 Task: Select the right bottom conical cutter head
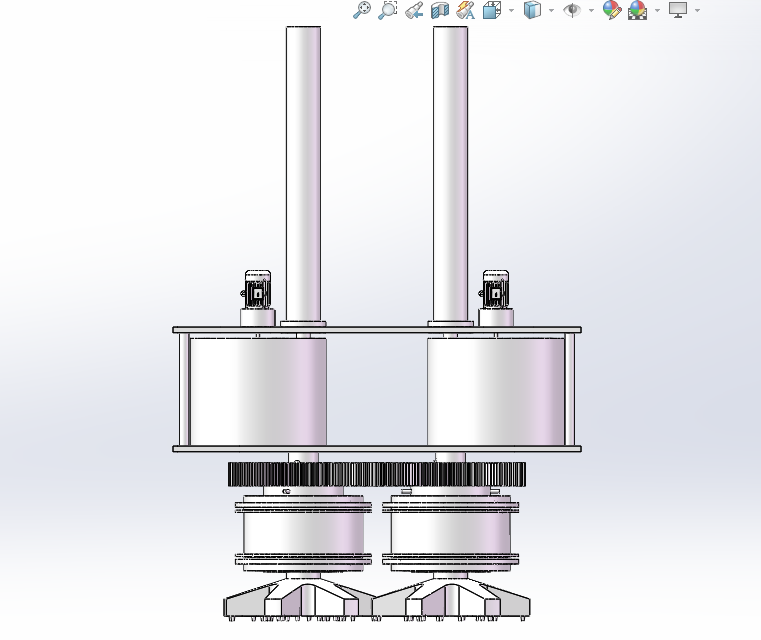[x=451, y=599]
